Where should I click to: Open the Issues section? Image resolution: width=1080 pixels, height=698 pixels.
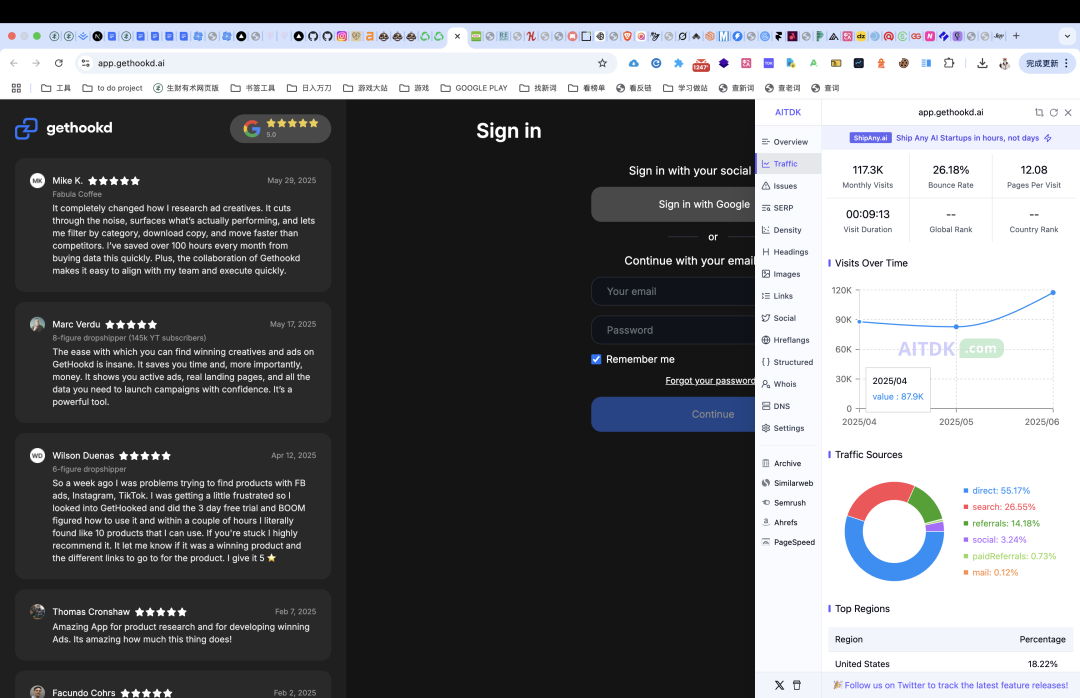click(780, 186)
